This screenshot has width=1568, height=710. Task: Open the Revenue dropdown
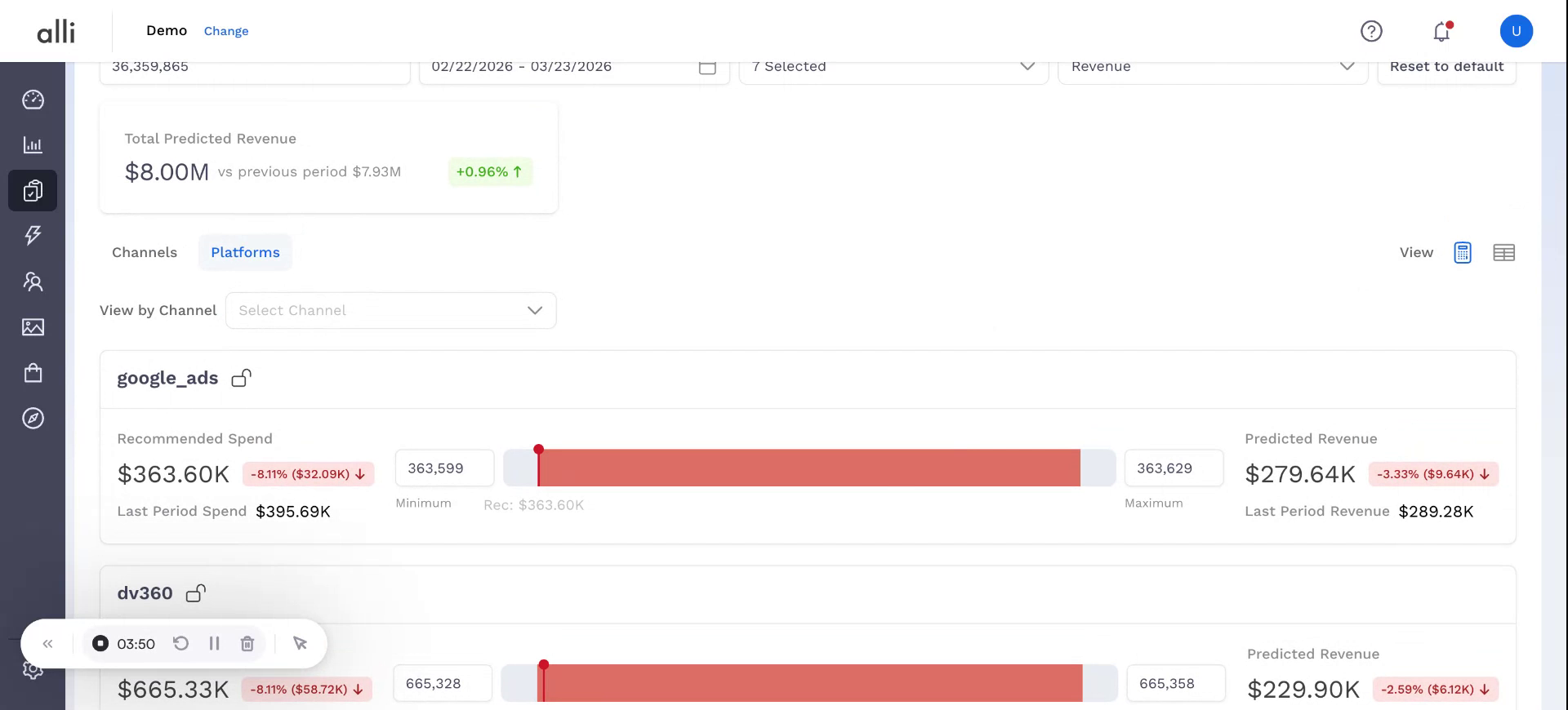(x=1212, y=67)
